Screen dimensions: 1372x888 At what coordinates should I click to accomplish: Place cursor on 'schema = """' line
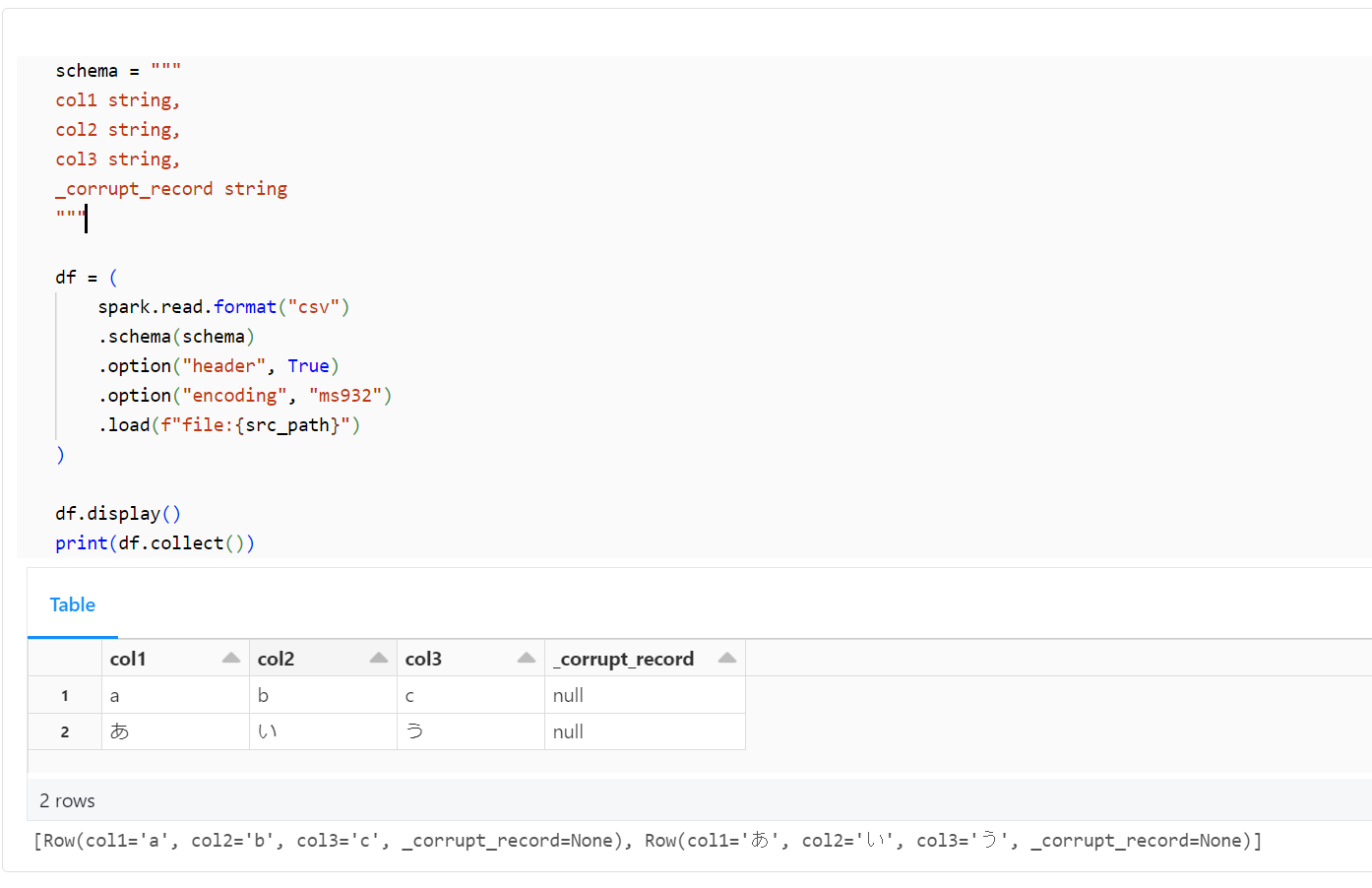(118, 71)
